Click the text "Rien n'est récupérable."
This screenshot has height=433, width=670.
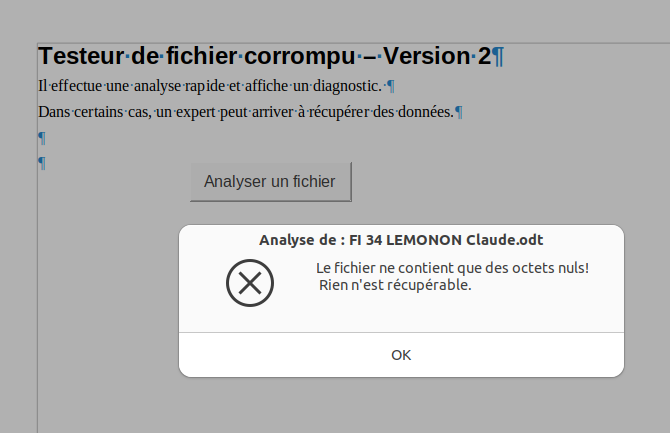tap(395, 285)
